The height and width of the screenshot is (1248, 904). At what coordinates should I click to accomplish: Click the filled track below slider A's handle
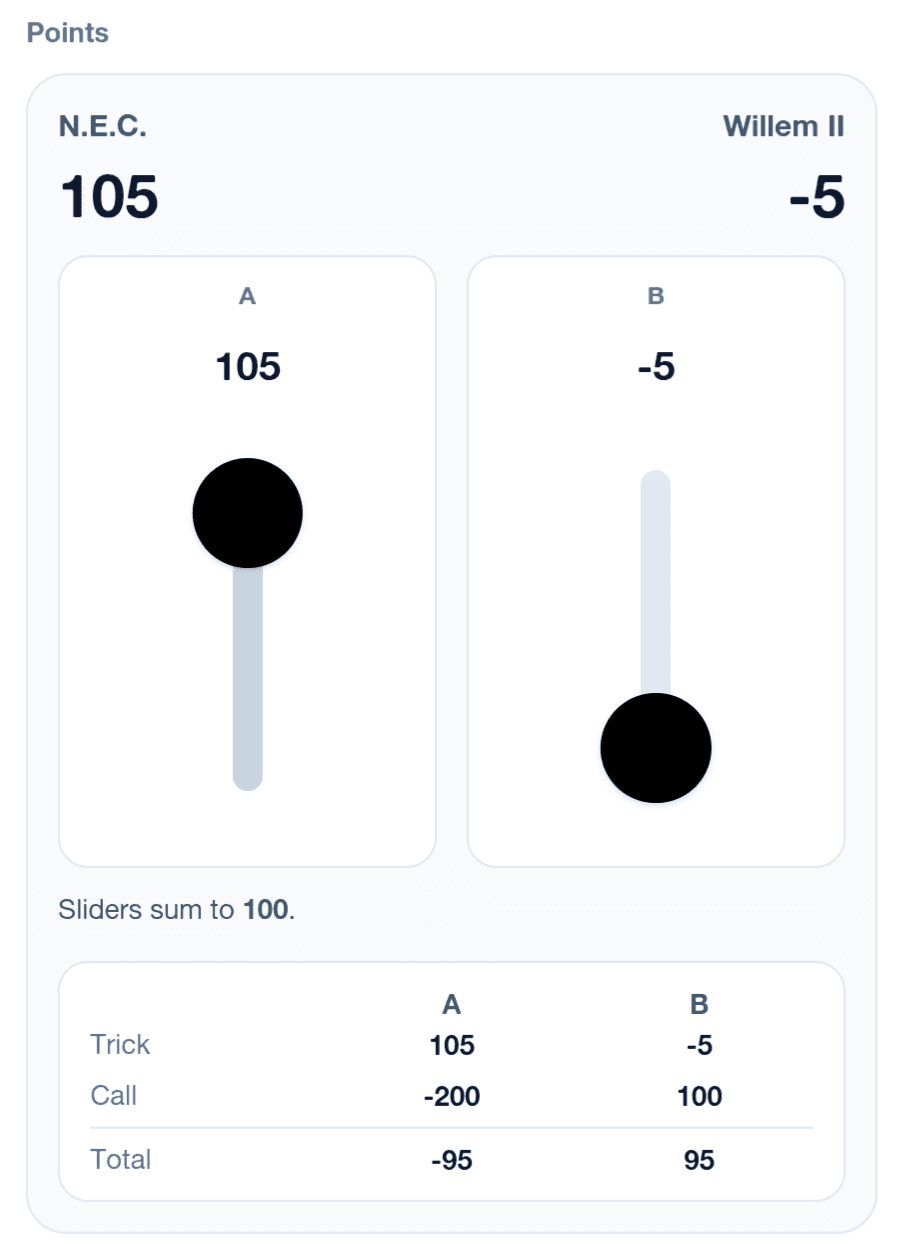[x=248, y=680]
